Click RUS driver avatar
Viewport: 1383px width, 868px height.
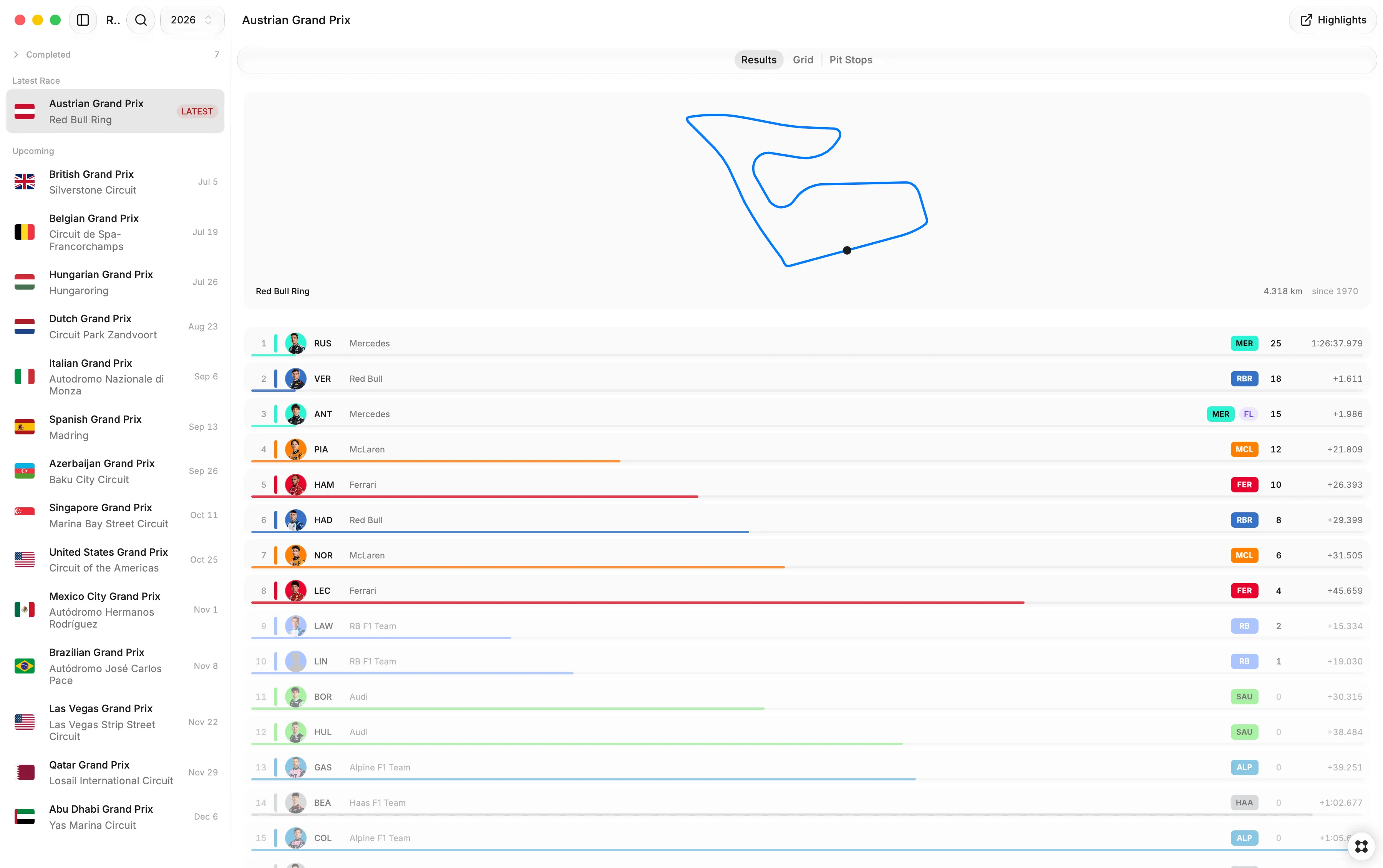pyautogui.click(x=296, y=343)
